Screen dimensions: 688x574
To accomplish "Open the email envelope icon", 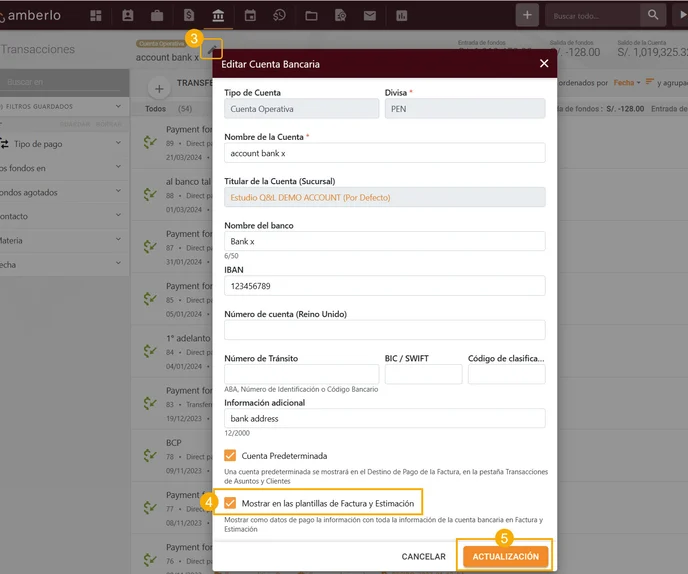I will [370, 16].
